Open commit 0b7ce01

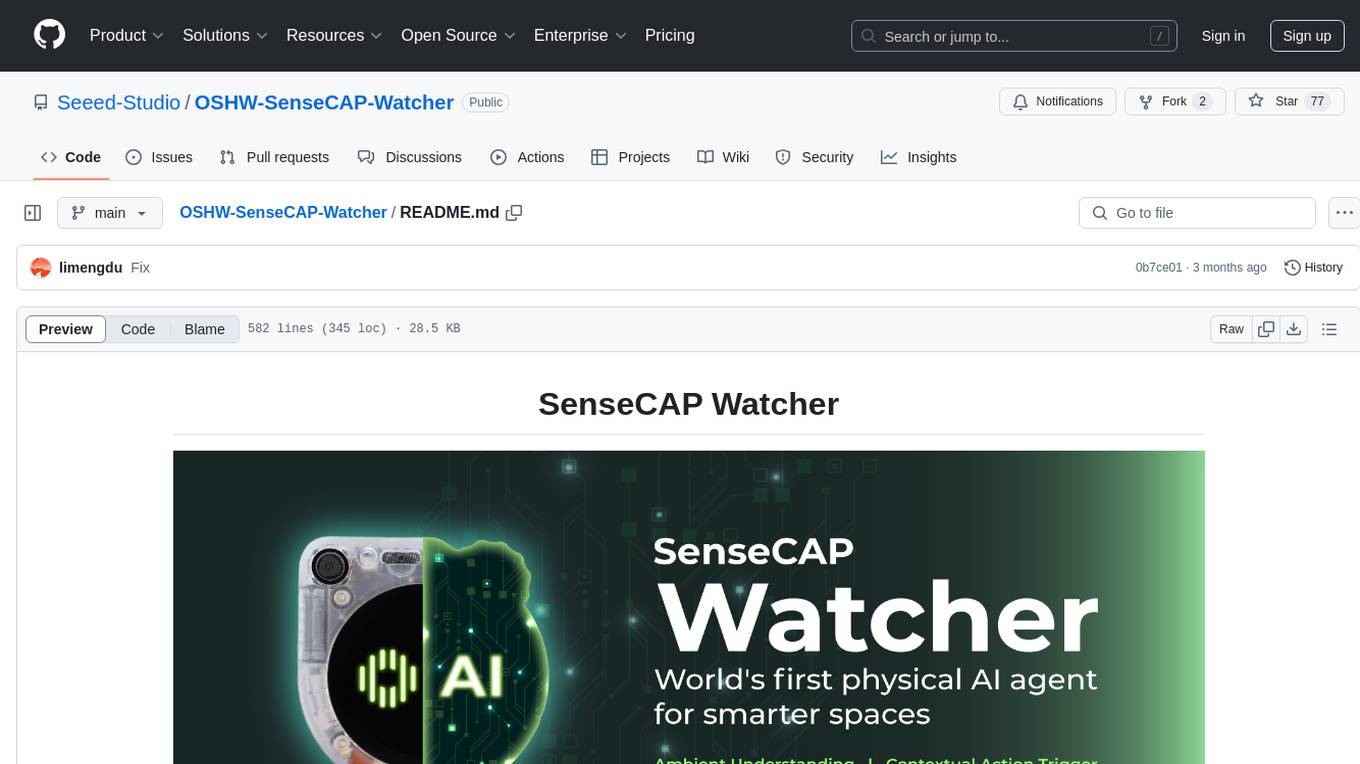pyautogui.click(x=1159, y=267)
